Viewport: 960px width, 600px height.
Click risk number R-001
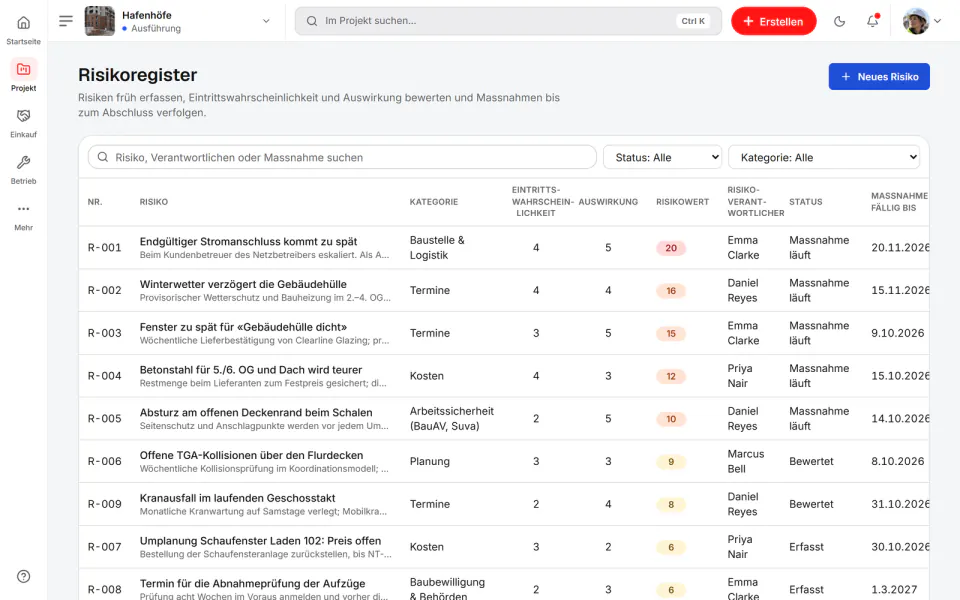click(104, 247)
